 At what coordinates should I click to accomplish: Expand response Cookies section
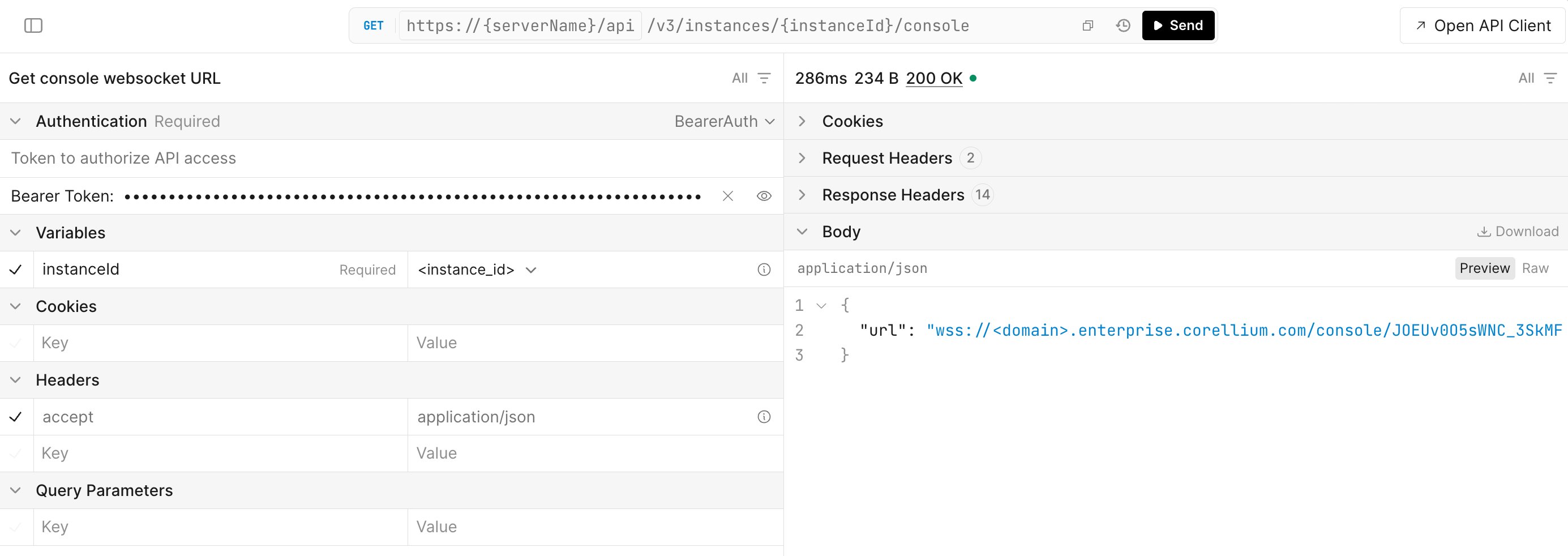coord(802,121)
